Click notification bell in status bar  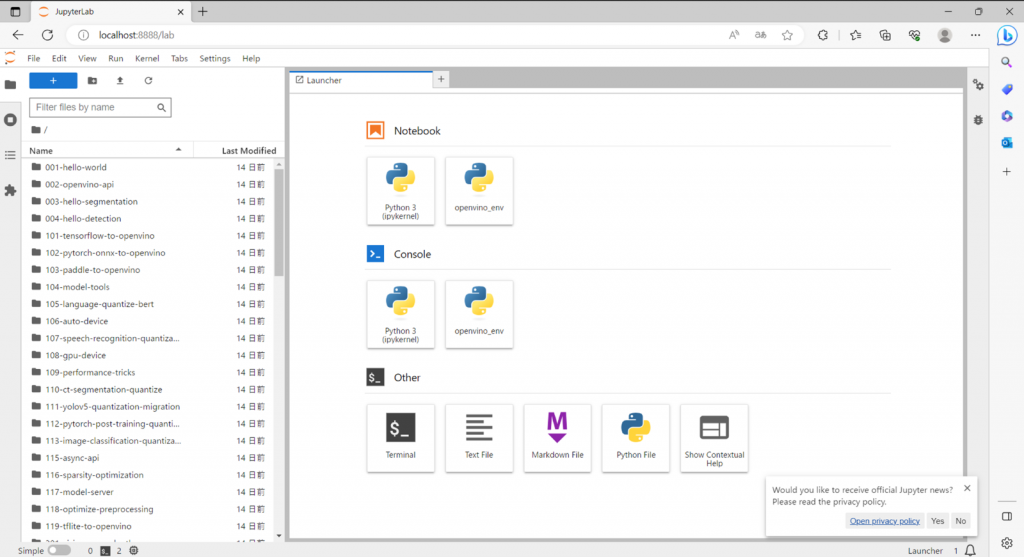coord(970,550)
